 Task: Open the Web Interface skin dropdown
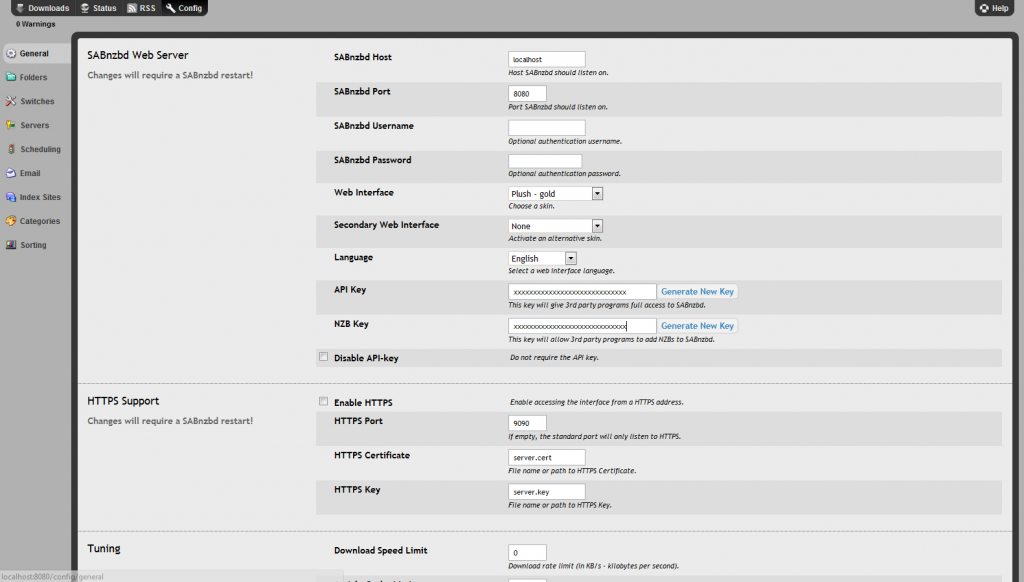556,193
